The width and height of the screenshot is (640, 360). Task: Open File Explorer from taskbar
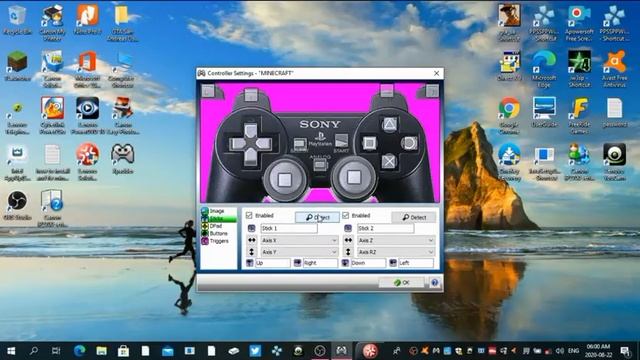[x=101, y=351]
